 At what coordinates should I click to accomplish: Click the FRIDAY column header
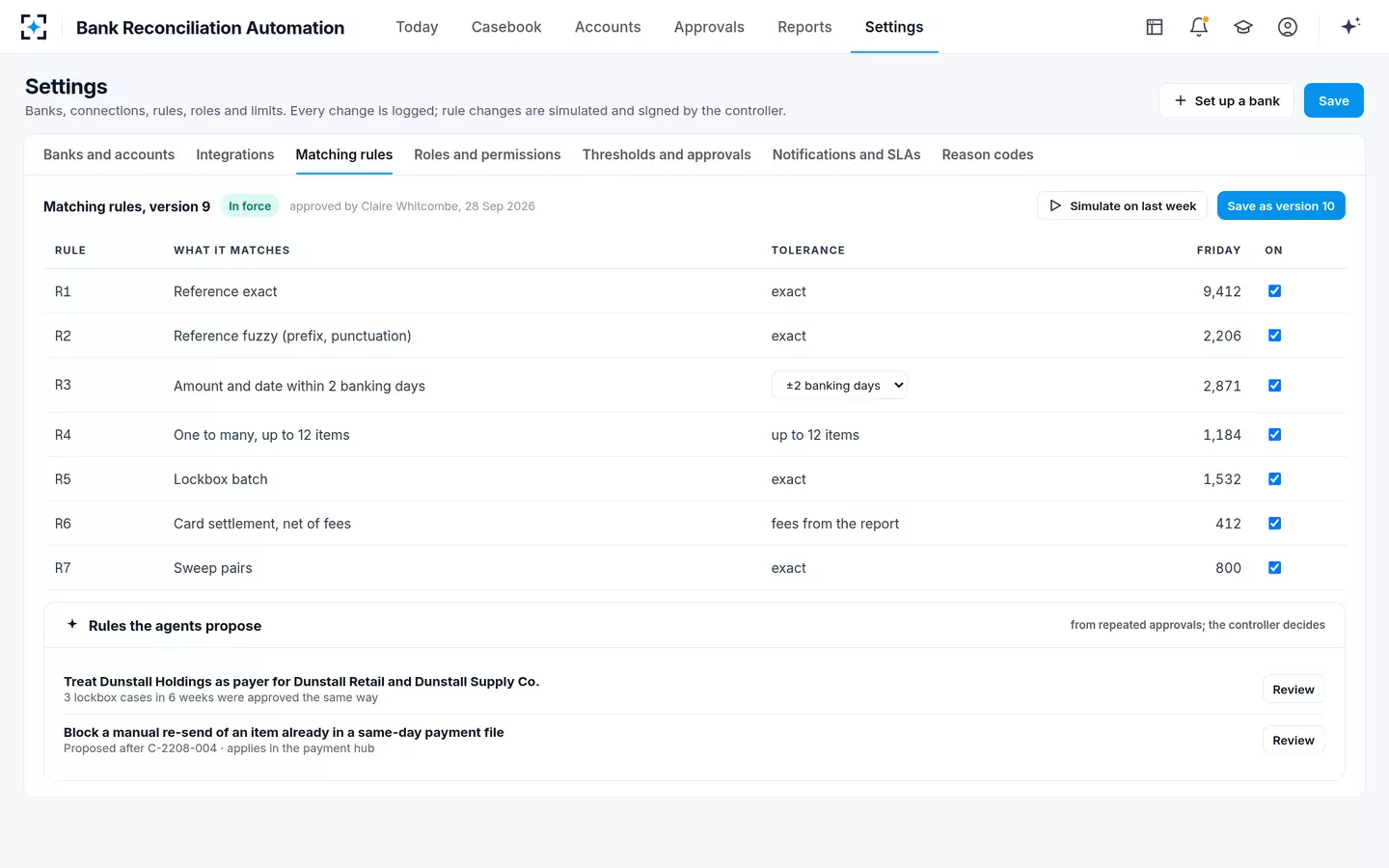[x=1218, y=250]
